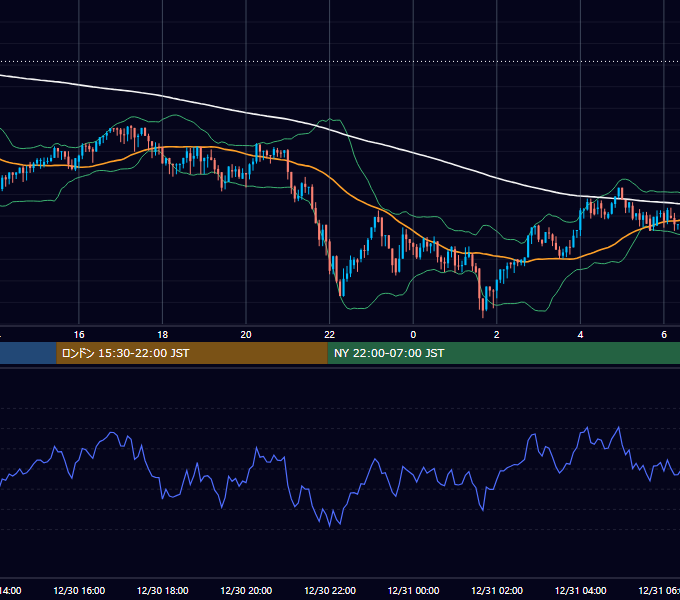This screenshot has height=600, width=680.
Task: Click the 12/31 02:00 timestamp label
Action: click(x=497, y=591)
